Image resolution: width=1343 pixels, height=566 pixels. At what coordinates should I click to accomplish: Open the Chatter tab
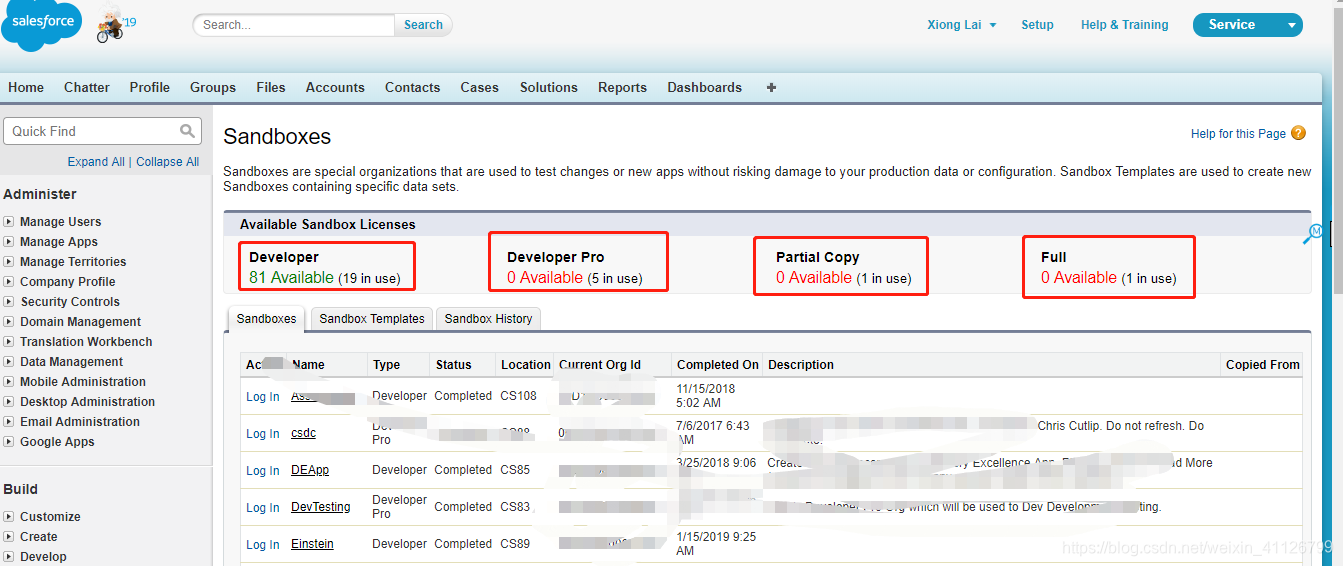(x=87, y=87)
